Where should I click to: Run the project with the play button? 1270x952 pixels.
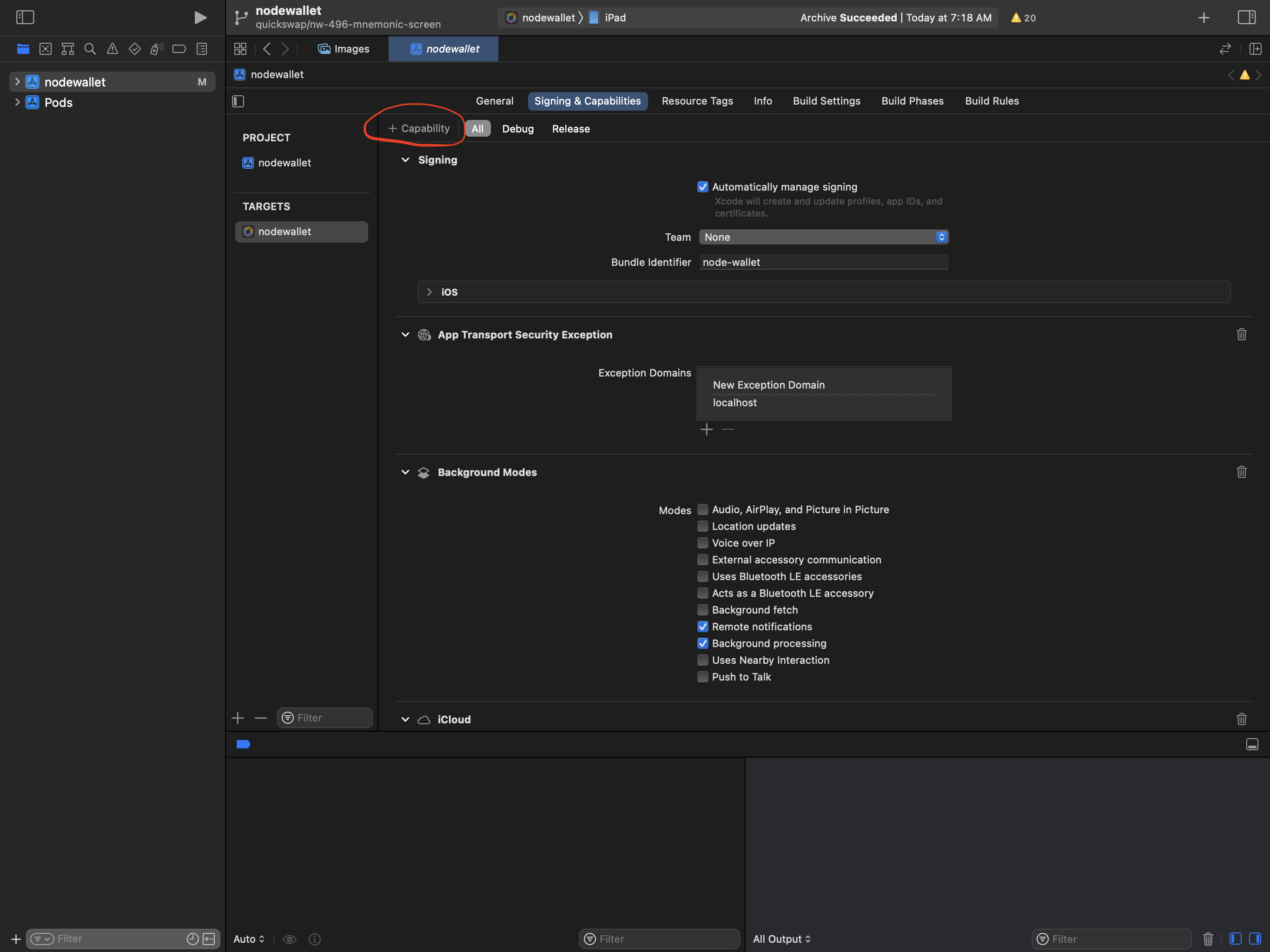(x=200, y=18)
